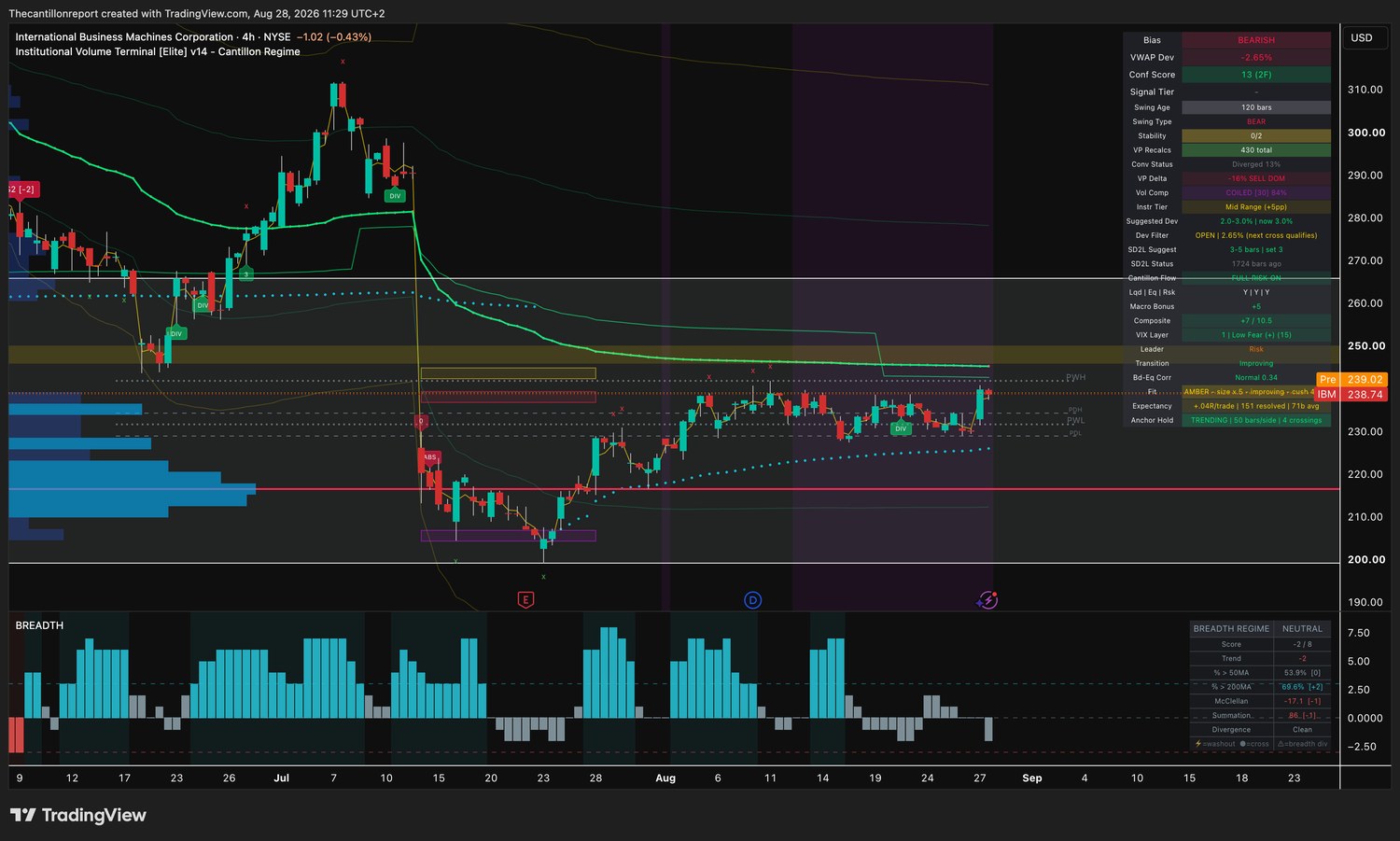Click the Sep label on time axis
The height and width of the screenshot is (841, 1400).
pyautogui.click(x=1031, y=778)
